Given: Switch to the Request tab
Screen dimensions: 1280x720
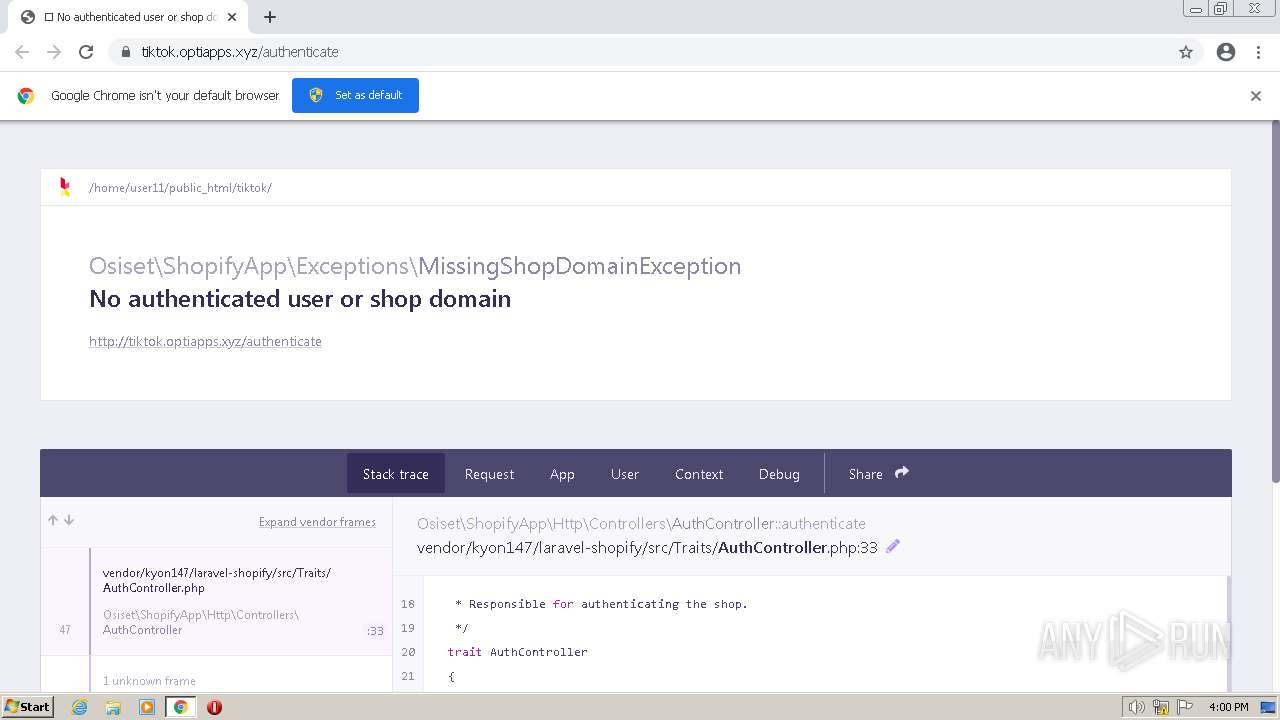Looking at the screenshot, I should point(489,474).
